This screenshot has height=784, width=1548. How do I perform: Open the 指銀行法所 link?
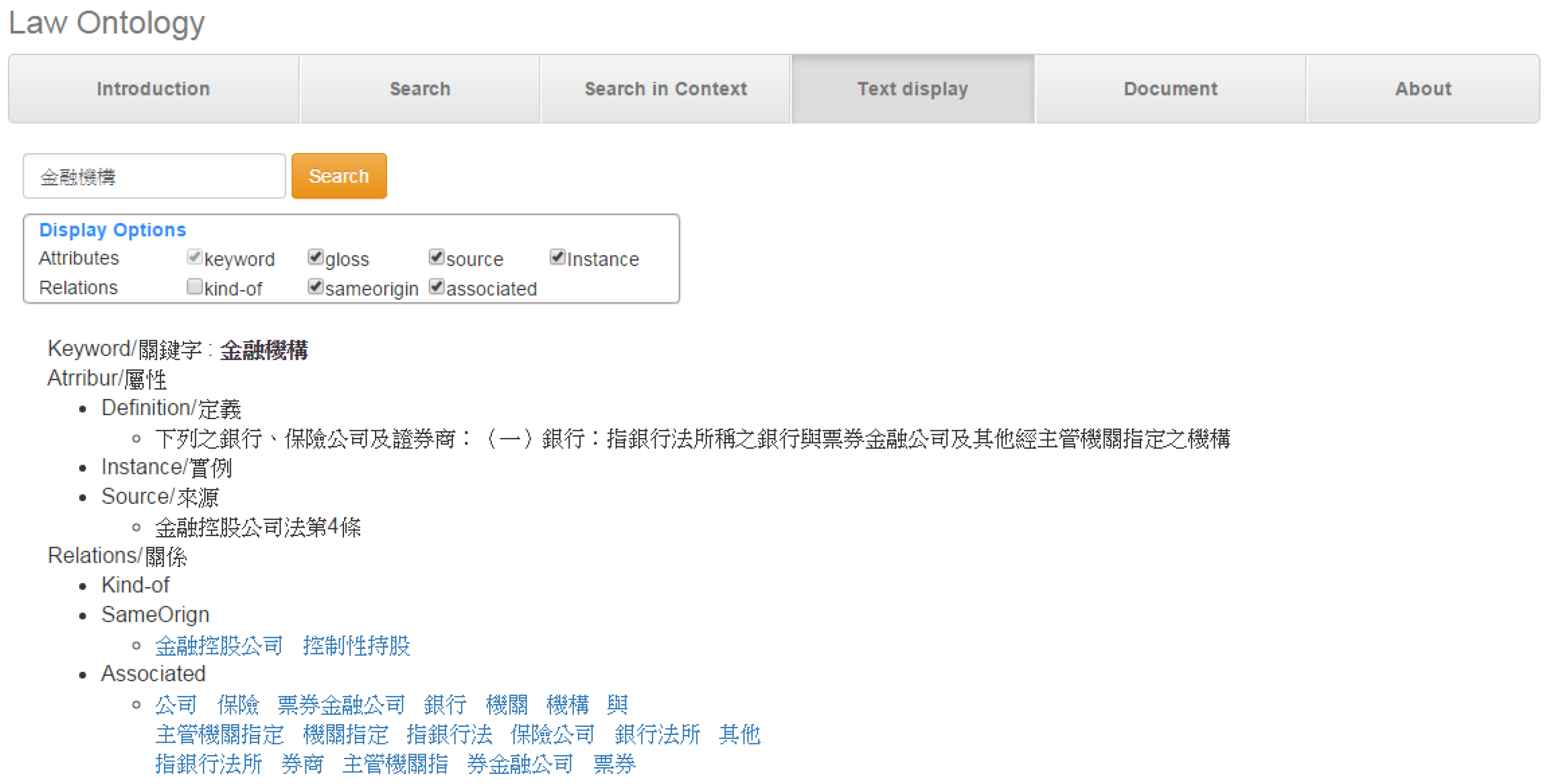[x=209, y=763]
